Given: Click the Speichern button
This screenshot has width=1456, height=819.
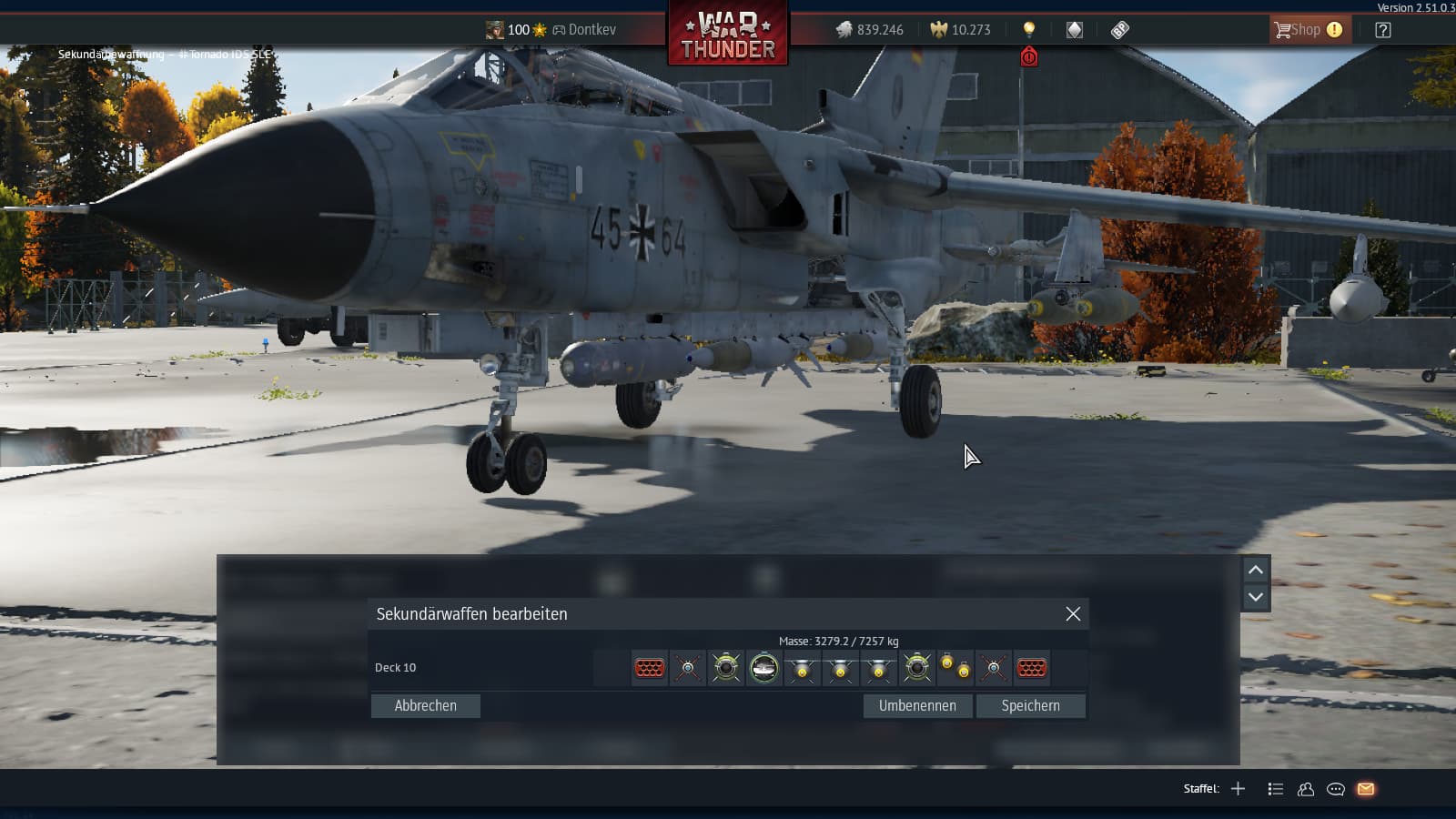Looking at the screenshot, I should [1030, 705].
